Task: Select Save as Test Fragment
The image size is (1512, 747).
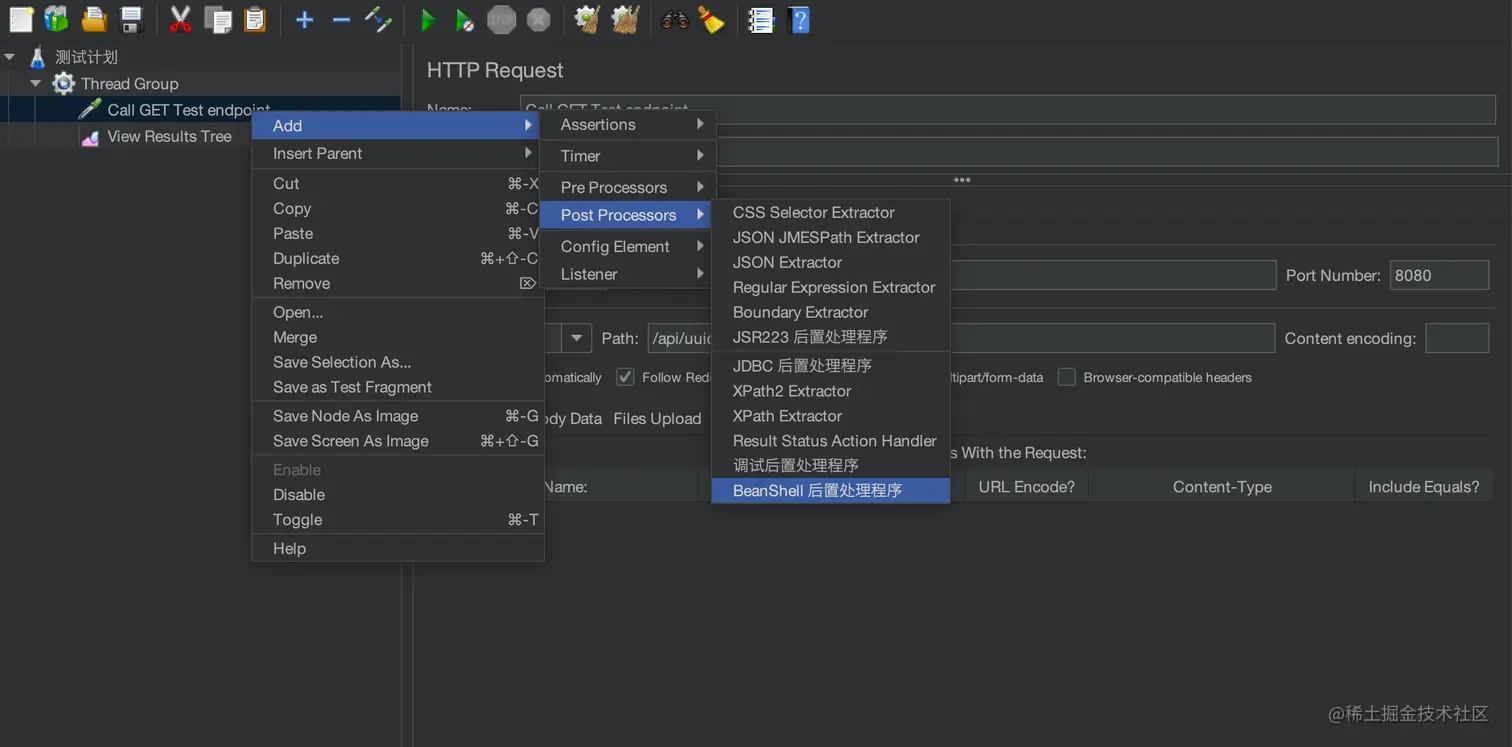Action: point(397,387)
